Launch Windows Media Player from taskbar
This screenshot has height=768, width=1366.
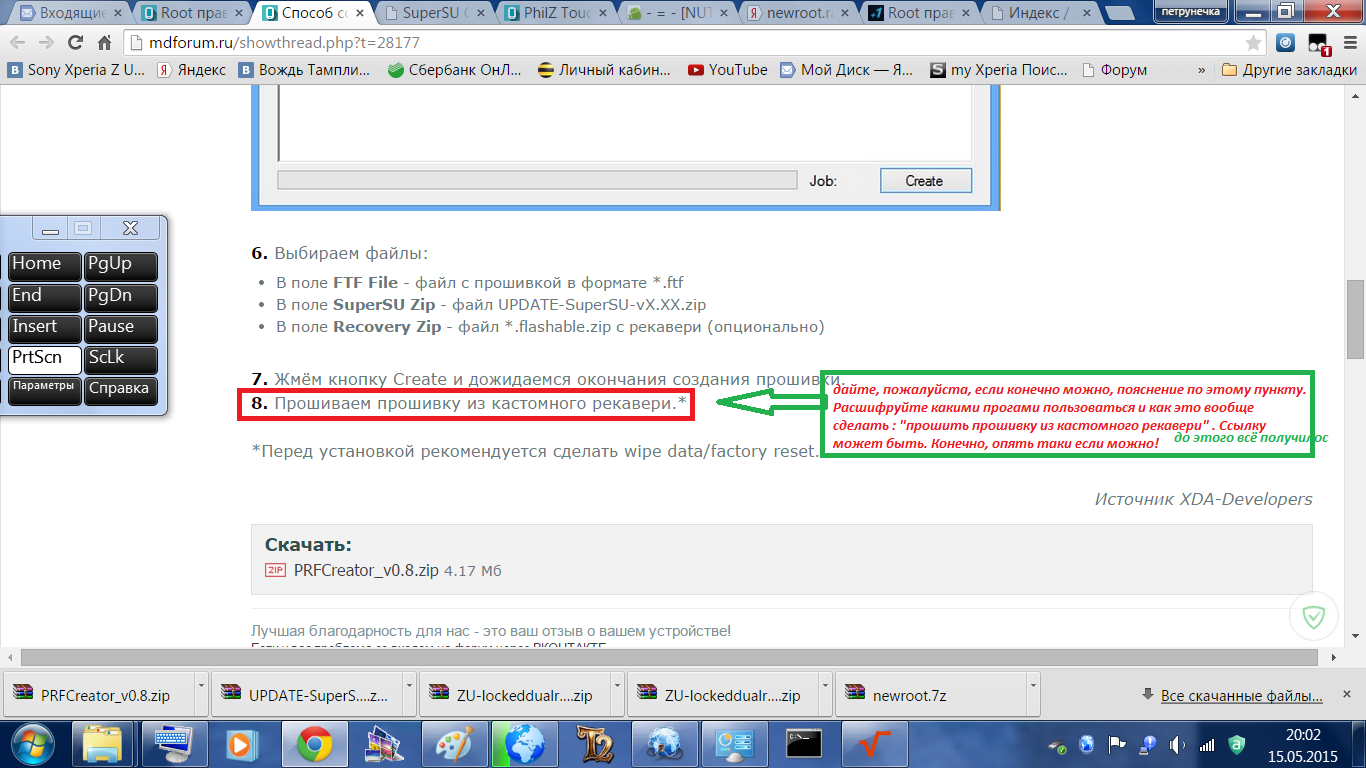tap(243, 743)
